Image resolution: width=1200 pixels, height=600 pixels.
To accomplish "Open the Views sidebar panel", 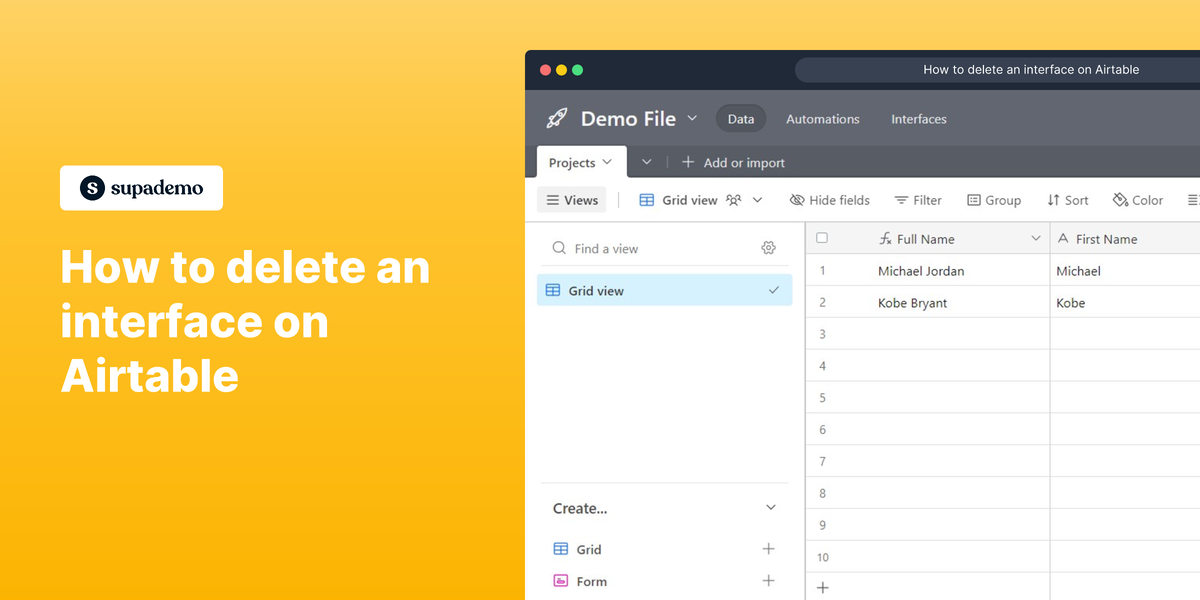I will coord(571,200).
